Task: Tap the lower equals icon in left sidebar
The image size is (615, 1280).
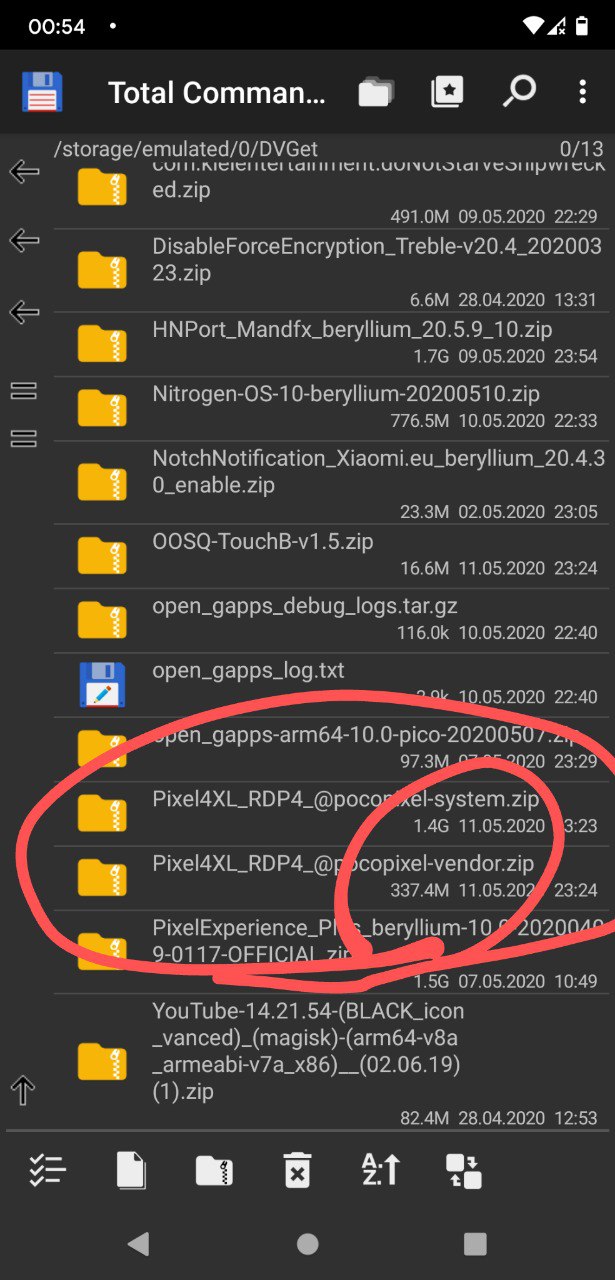Action: [x=24, y=438]
